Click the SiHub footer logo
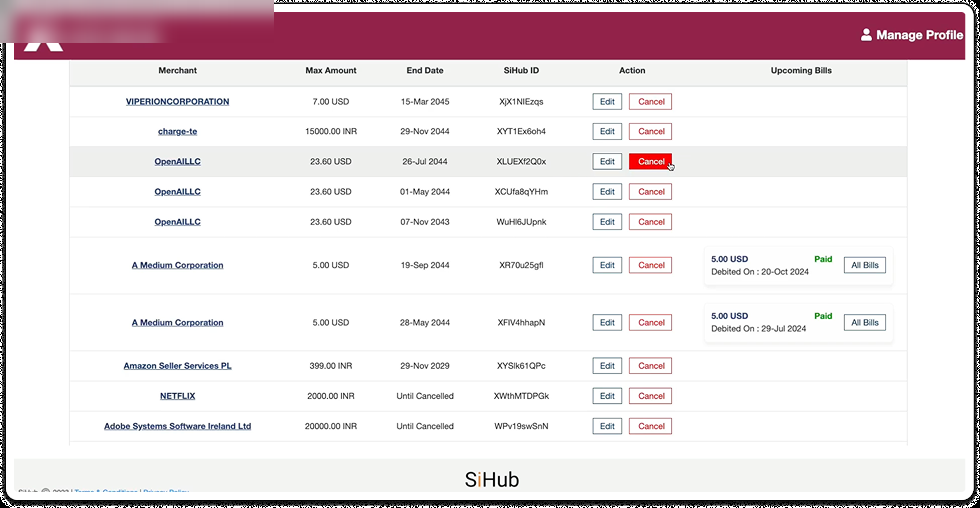 [x=492, y=479]
